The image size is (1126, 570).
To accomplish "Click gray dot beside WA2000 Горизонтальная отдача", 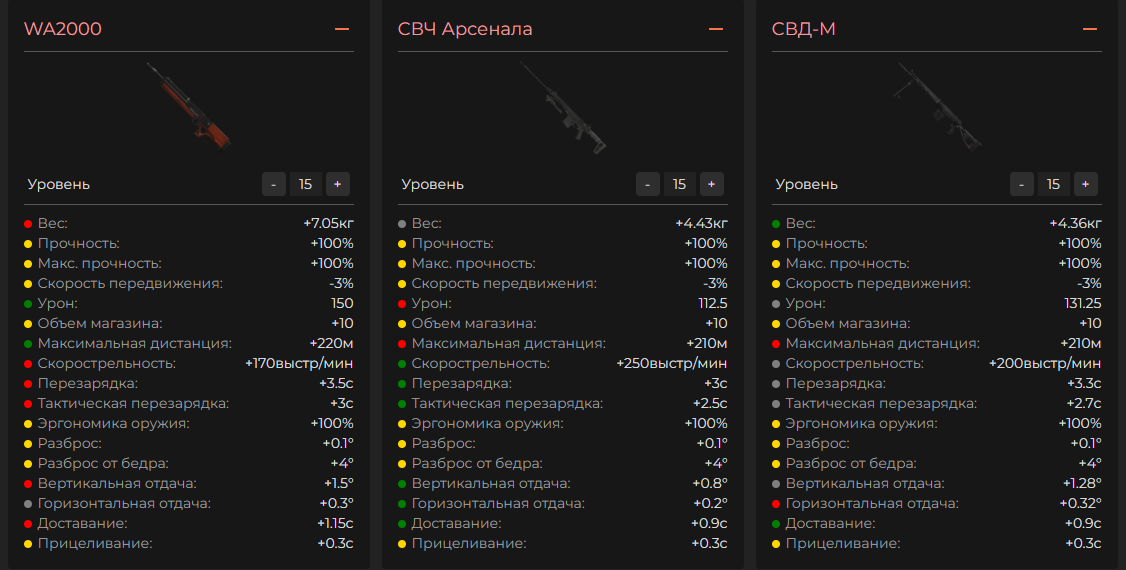I will 28,504.
